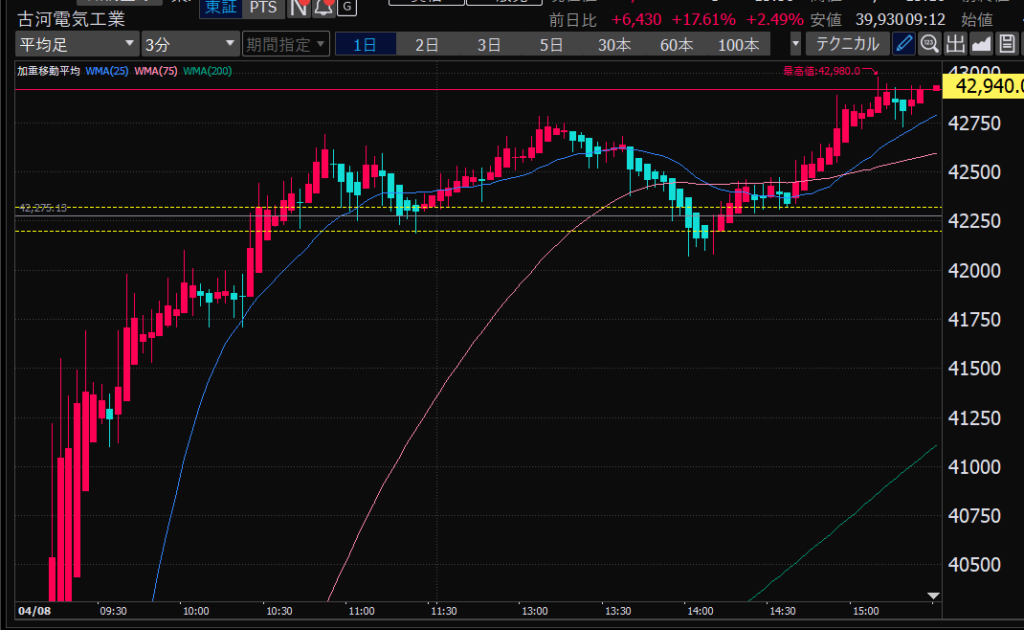Click the area chart icon in toolbar

click(981, 44)
